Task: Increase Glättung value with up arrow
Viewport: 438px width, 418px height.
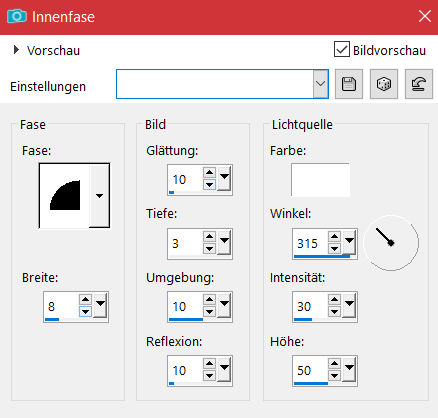Action: (209, 172)
